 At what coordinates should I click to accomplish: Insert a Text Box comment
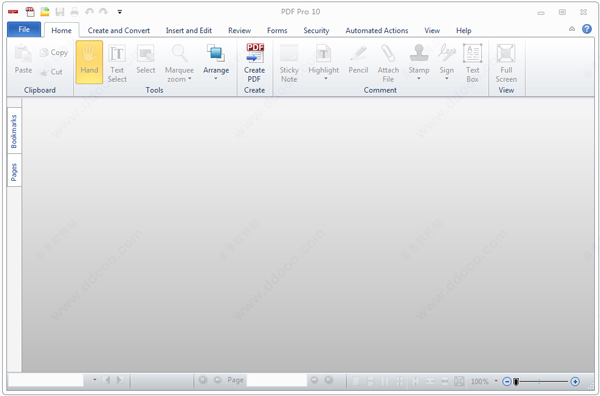pos(473,62)
